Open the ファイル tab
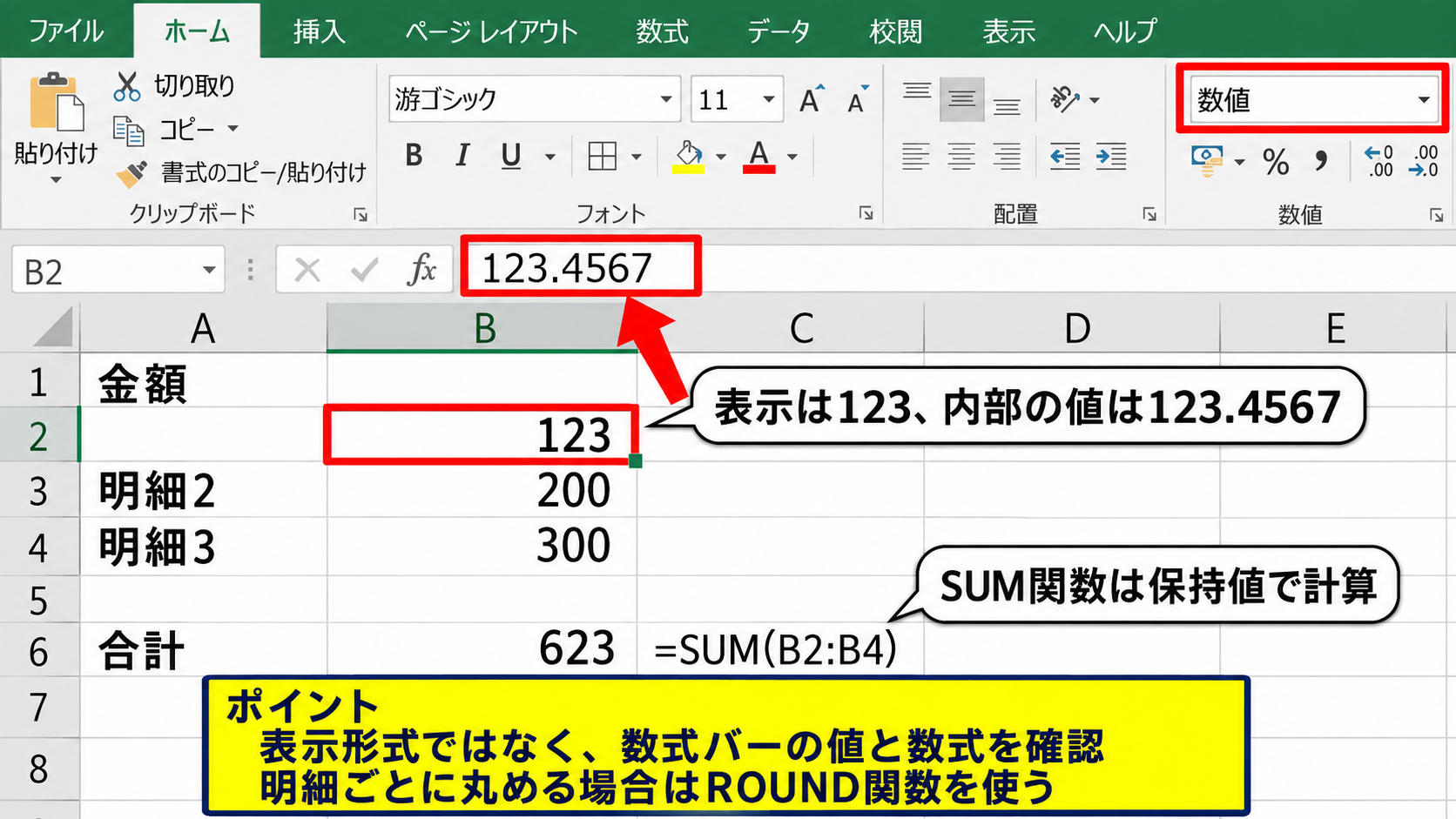 point(66,31)
